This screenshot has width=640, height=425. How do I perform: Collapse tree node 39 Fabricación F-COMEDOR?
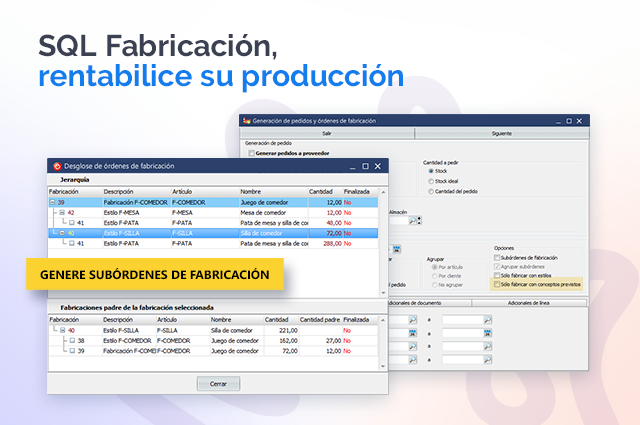(52, 202)
